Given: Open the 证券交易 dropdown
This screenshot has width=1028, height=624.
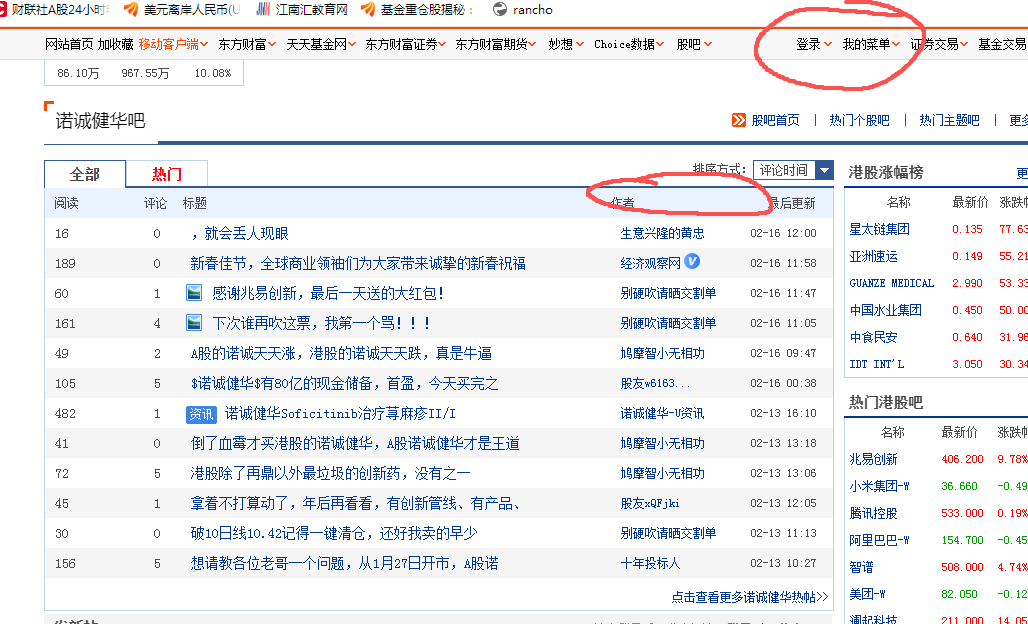Looking at the screenshot, I should pos(939,45).
